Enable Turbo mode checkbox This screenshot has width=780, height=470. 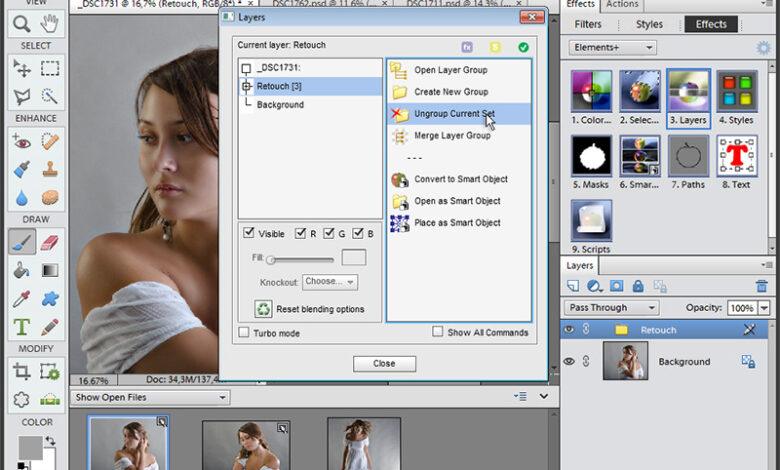click(x=245, y=333)
